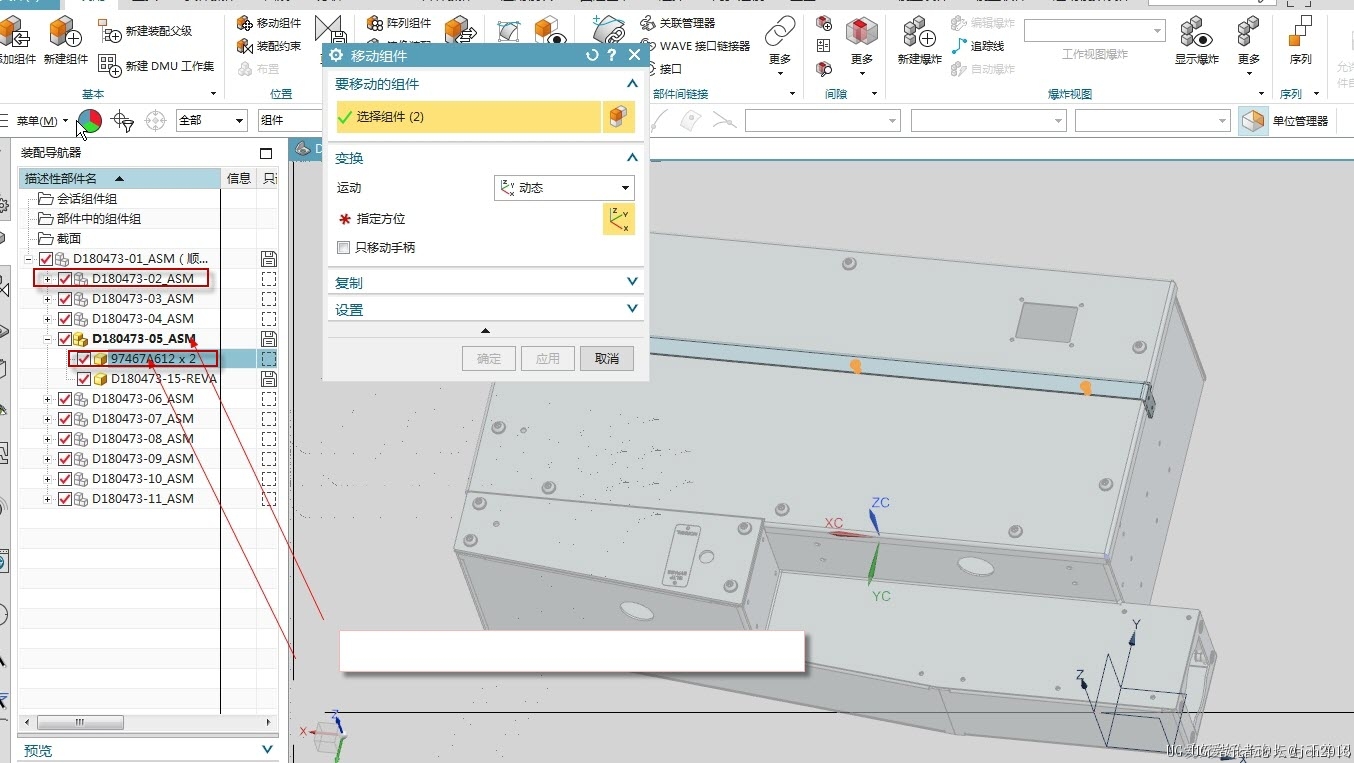Open 关联管理器
This screenshot has width=1354, height=763.
[678, 23]
